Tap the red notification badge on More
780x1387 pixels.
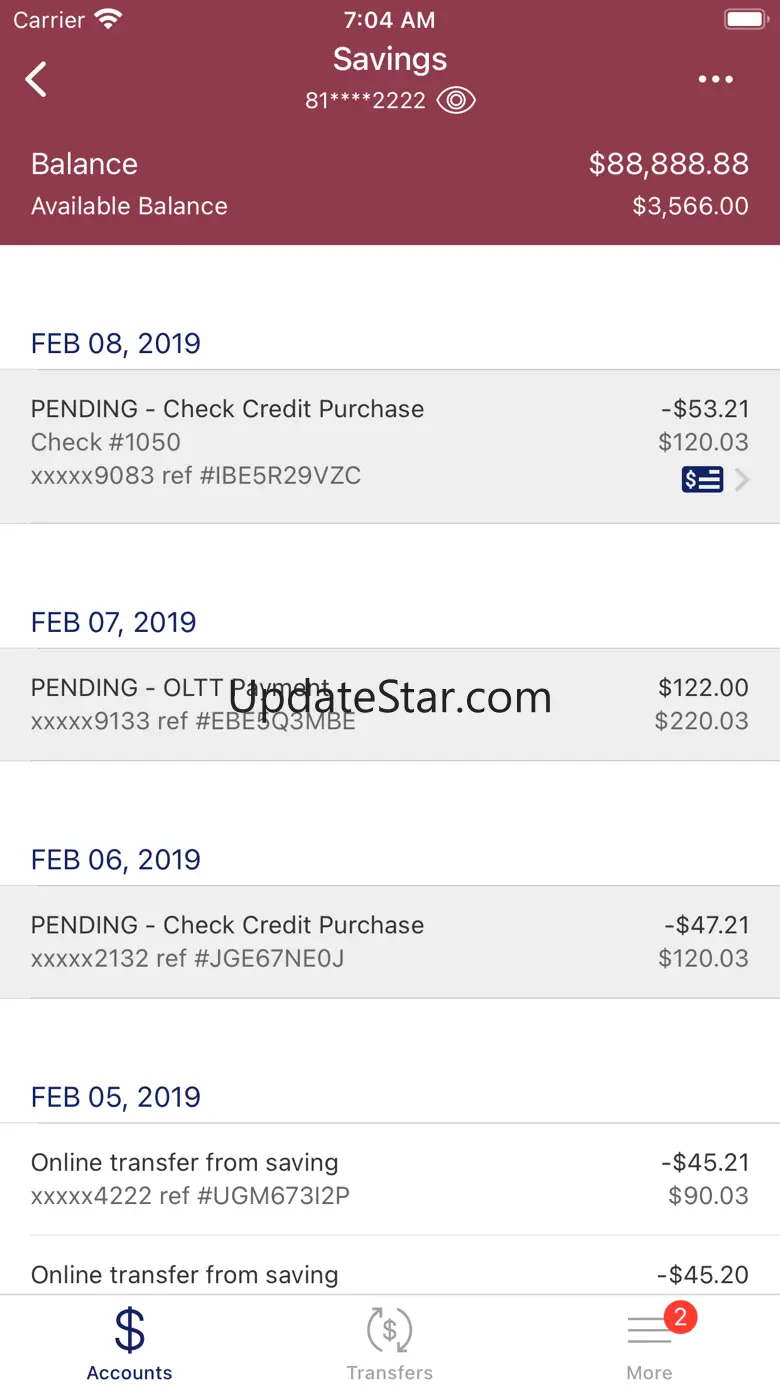[680, 1317]
